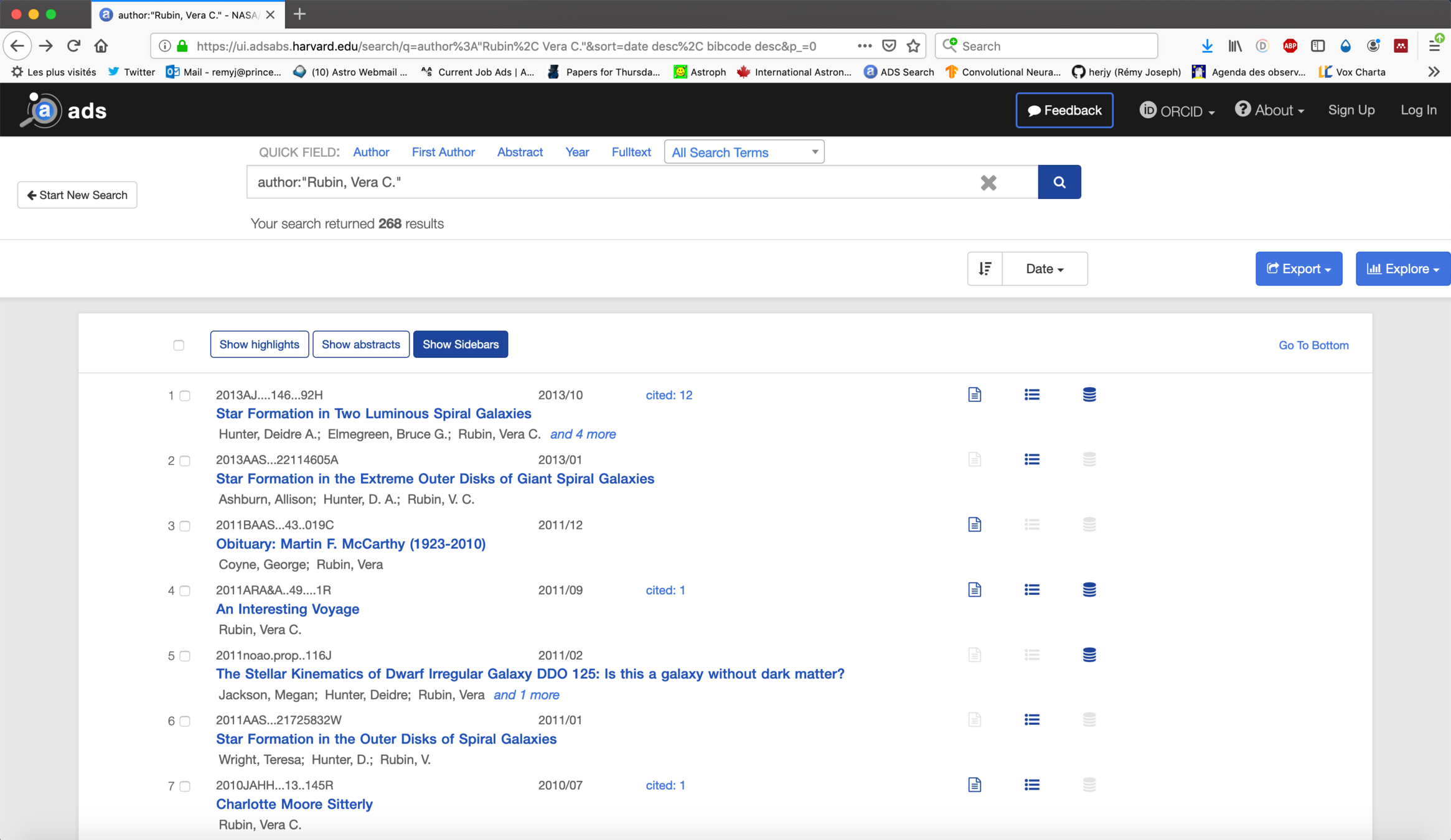Toggle sort direction icon beside Date
The image size is (1451, 840).
985,269
